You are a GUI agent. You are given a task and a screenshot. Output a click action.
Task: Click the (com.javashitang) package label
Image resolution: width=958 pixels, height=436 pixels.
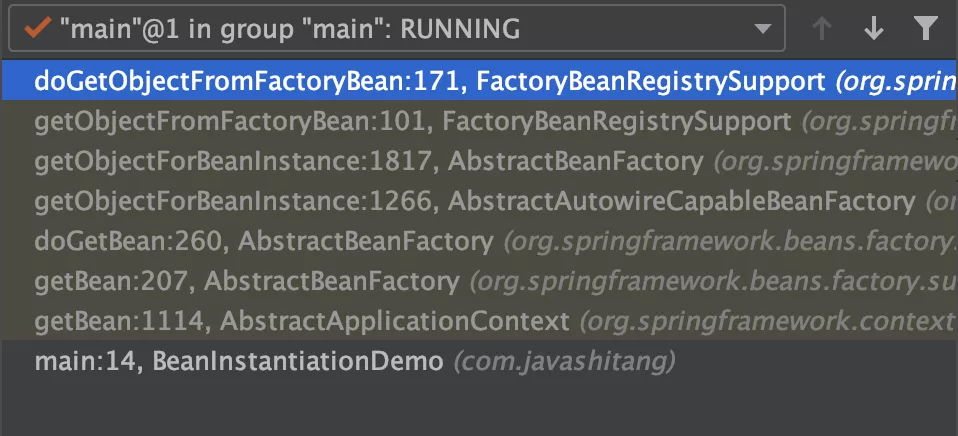[565, 361]
